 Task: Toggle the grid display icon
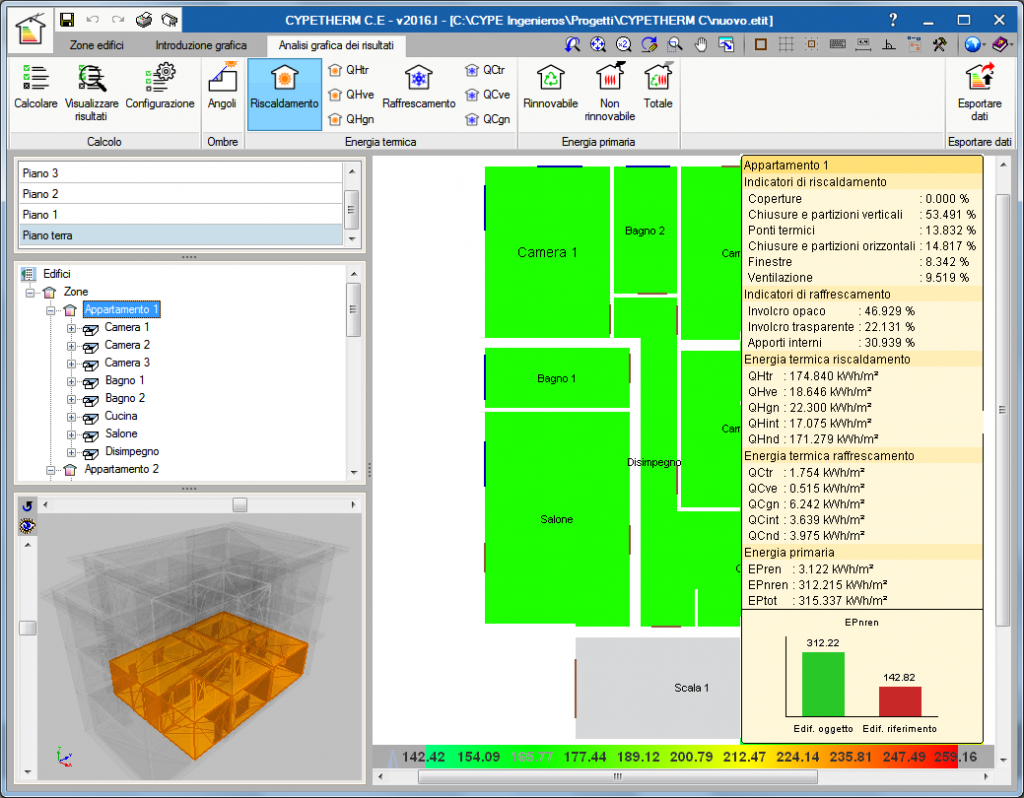pos(786,44)
